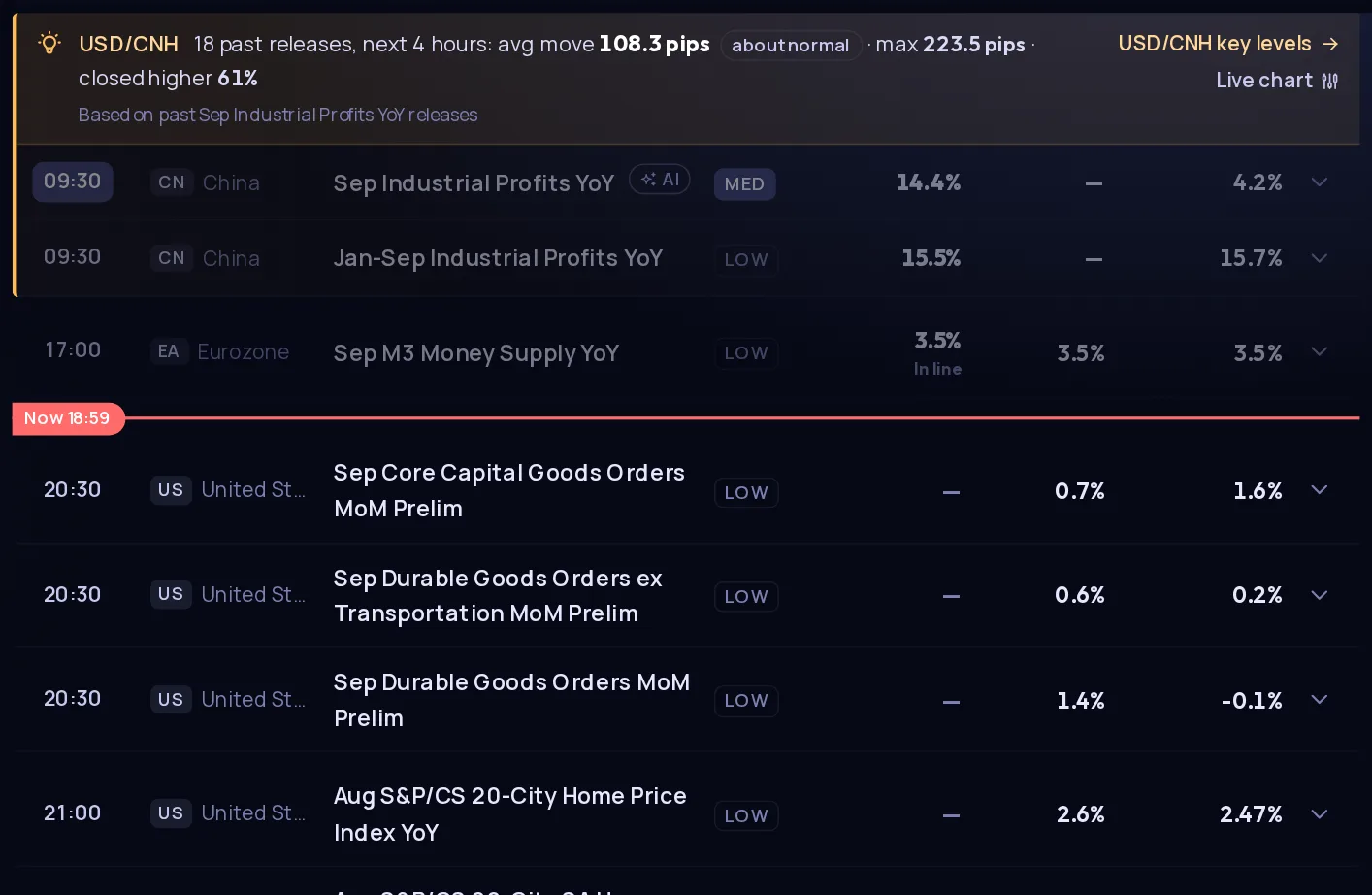This screenshot has height=895, width=1372.
Task: Expand Durable Goods ex Transportation row
Action: [1320, 595]
